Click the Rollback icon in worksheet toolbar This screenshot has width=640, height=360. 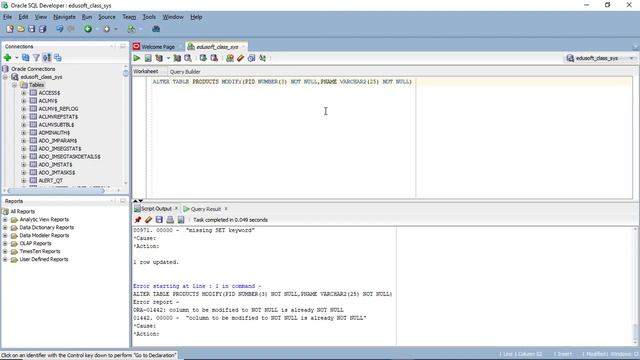tap(214, 58)
